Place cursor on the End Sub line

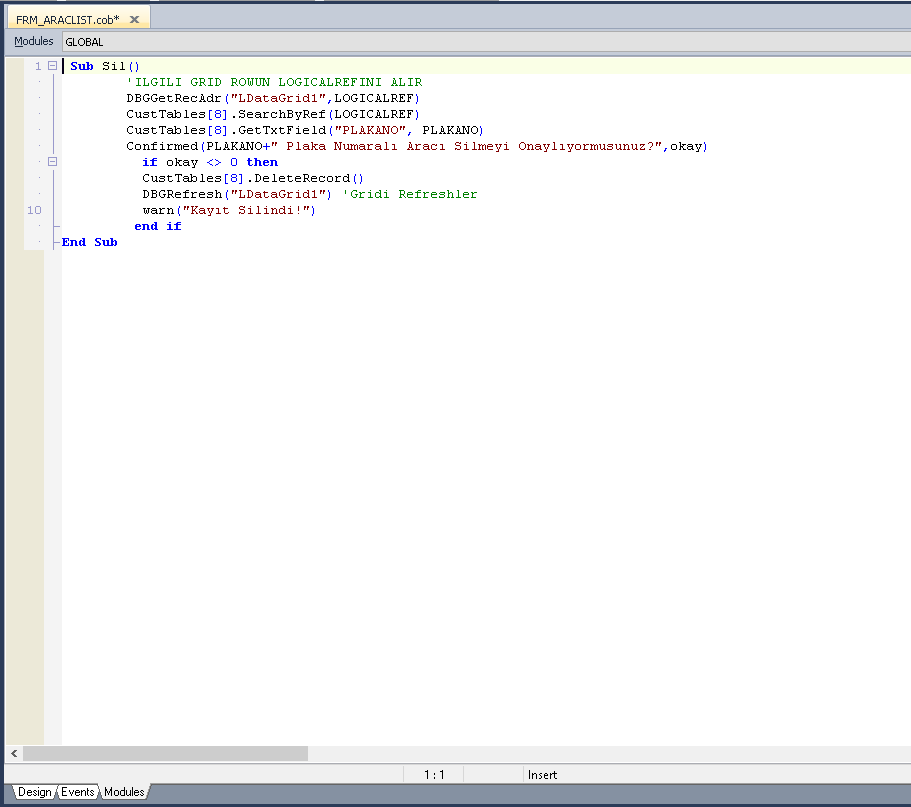click(90, 242)
